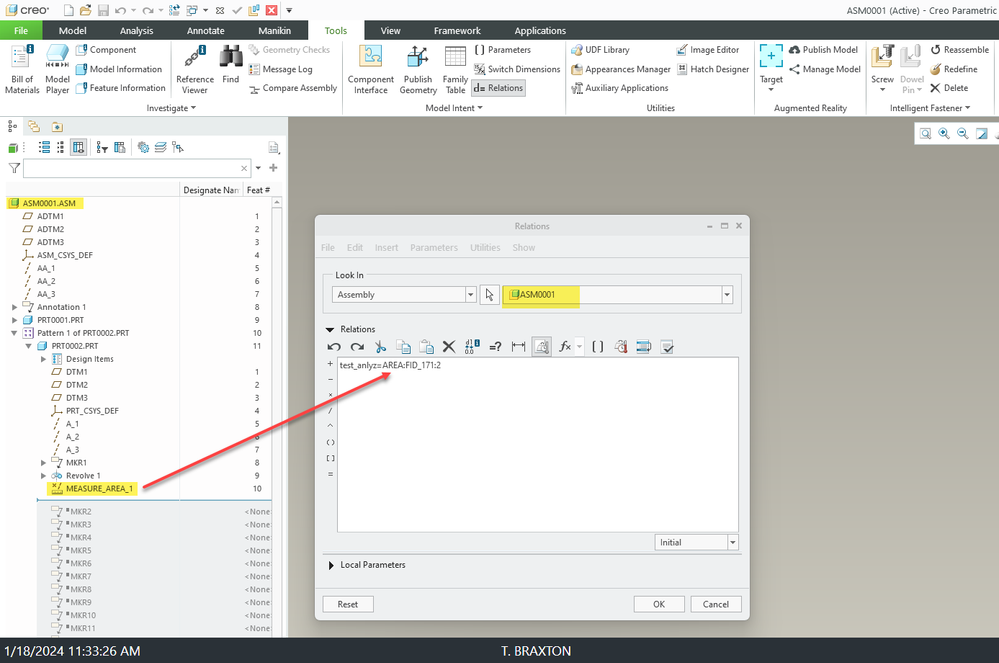Image resolution: width=999 pixels, height=663 pixels.
Task: Collapse Pattern 1 of PRT0002.PRT node
Action: pyautogui.click(x=15, y=333)
